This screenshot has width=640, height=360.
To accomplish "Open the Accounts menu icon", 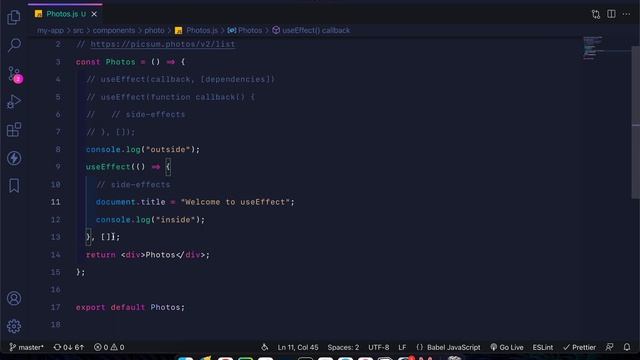I will (x=14, y=298).
